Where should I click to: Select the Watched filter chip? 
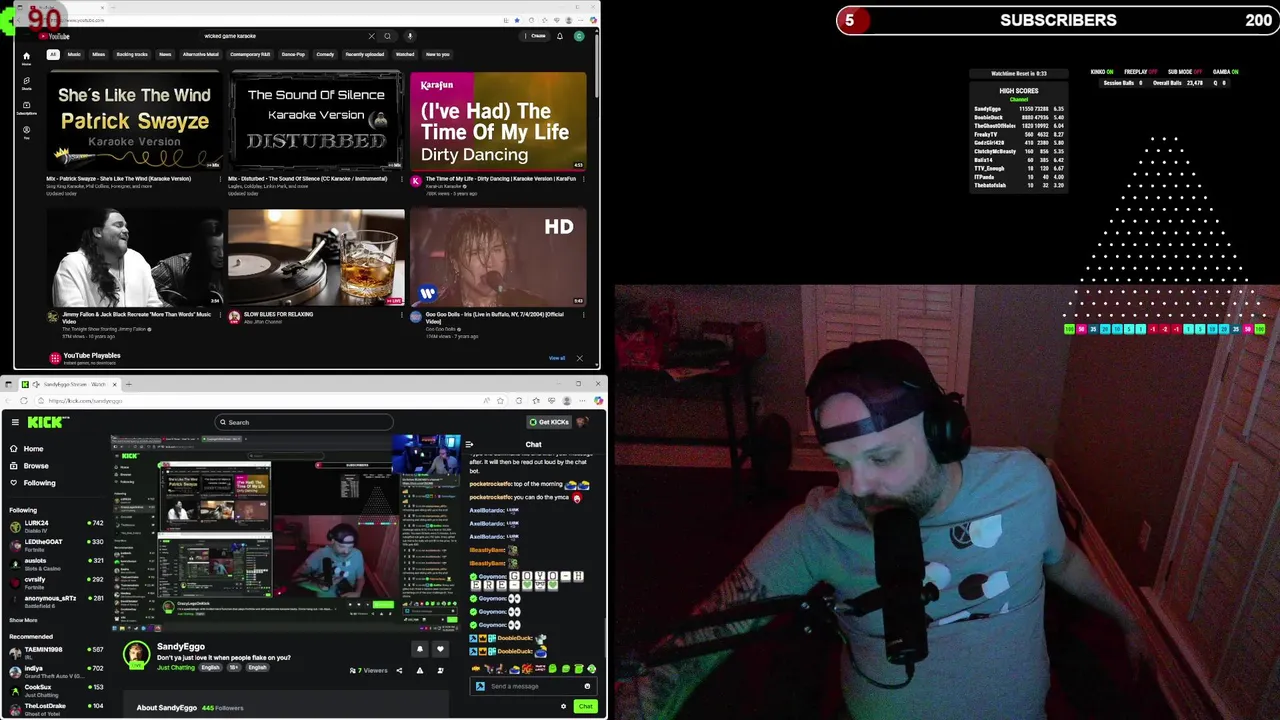[405, 54]
